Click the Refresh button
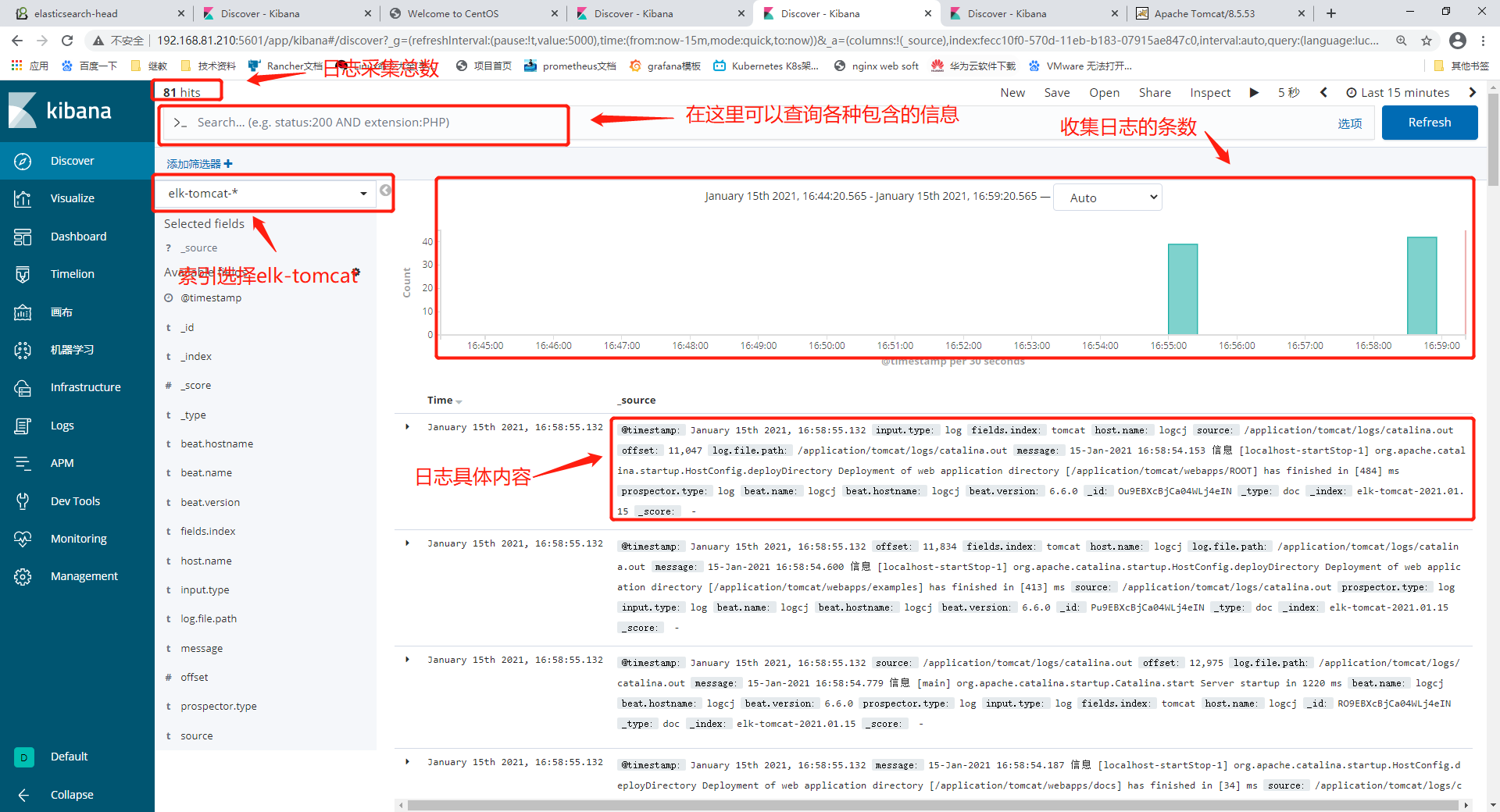This screenshot has height=812, width=1500. [x=1429, y=122]
